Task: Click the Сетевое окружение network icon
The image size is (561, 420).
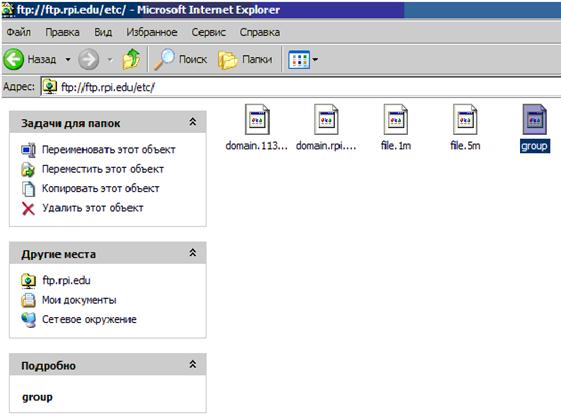Action: [x=28, y=319]
